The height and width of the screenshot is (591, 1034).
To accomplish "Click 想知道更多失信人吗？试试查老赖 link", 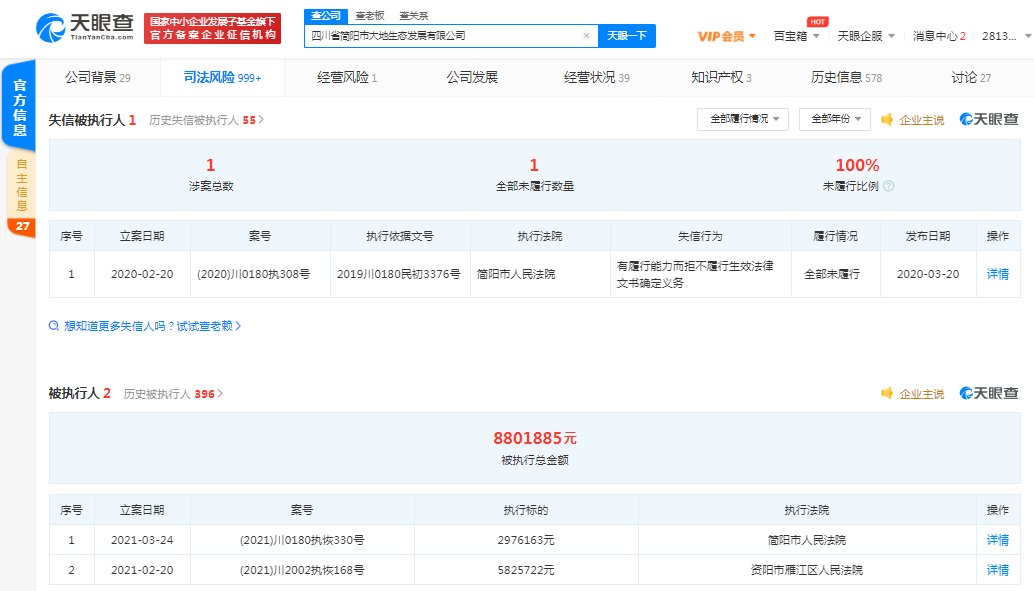I will pyautogui.click(x=148, y=326).
